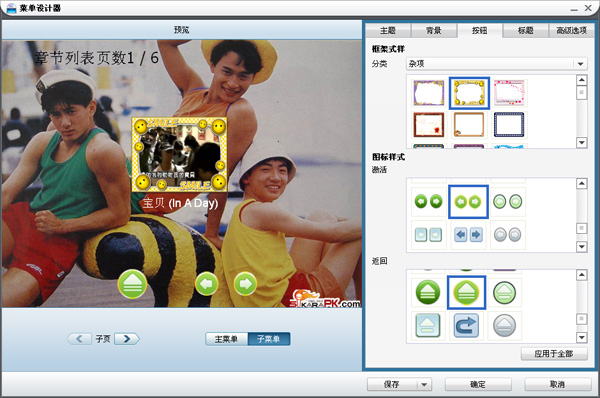
Task: Open the dropdown arrow beside 保存
Action: tap(424, 384)
